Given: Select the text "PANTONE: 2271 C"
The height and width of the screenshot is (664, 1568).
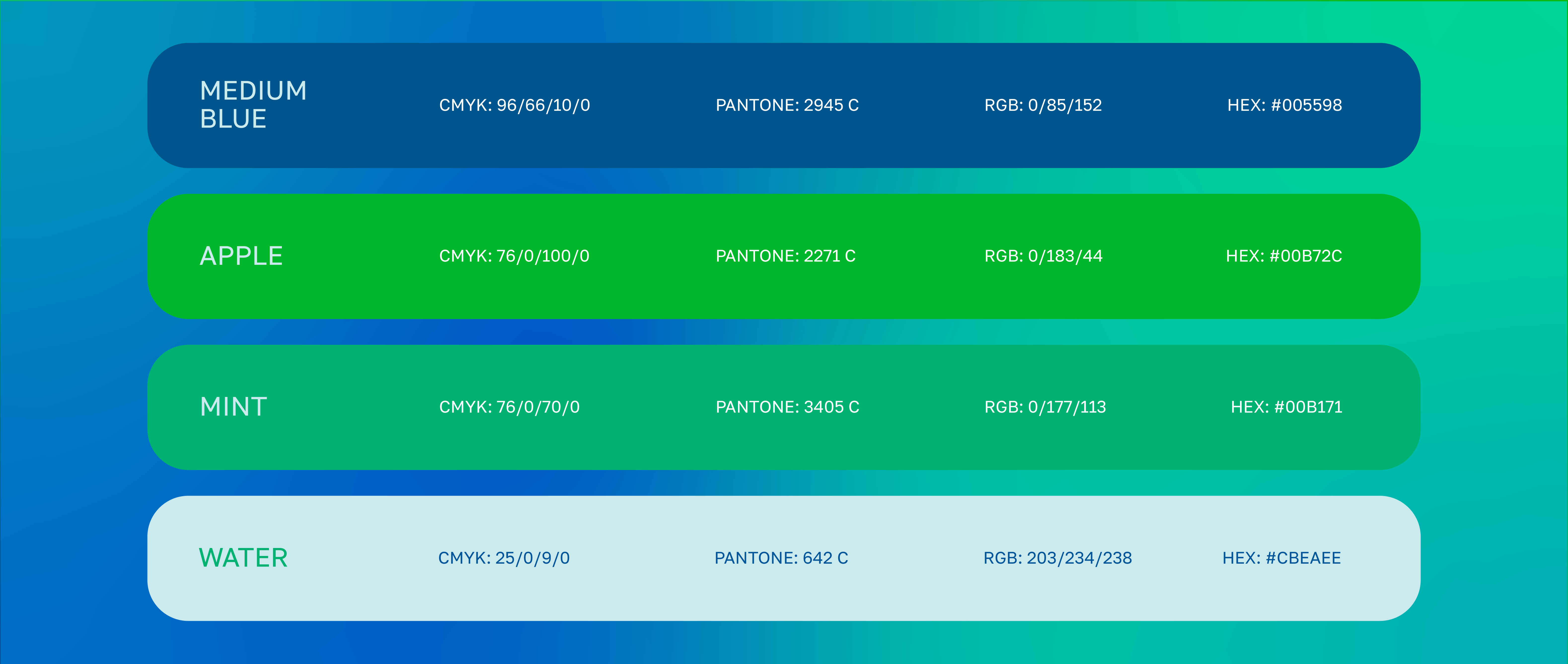Looking at the screenshot, I should click(786, 256).
